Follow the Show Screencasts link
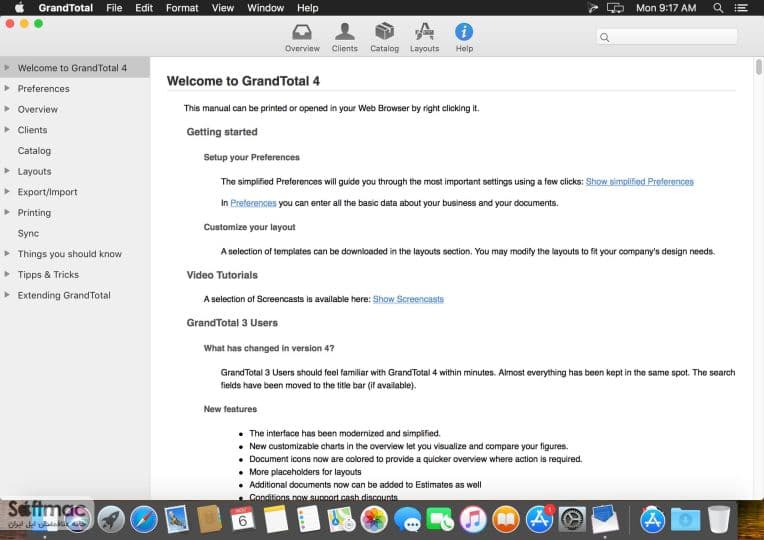The image size is (764, 540). 408,299
